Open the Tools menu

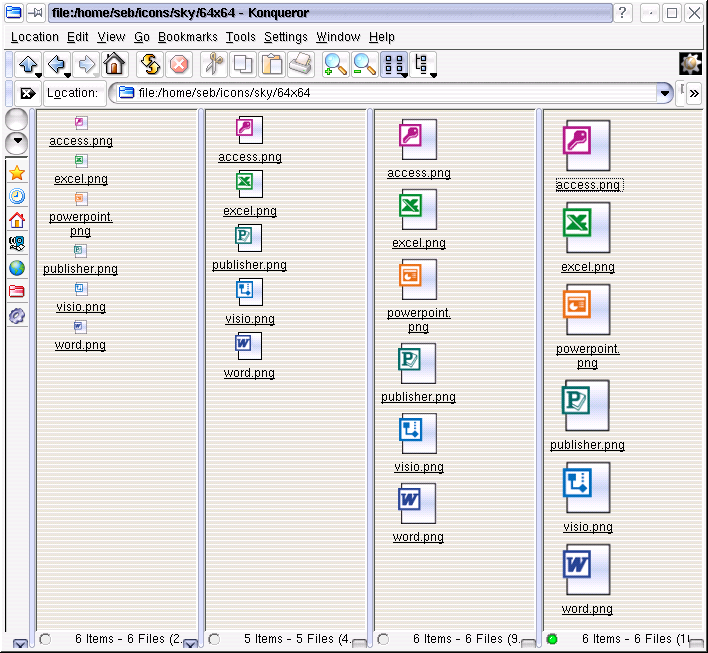coord(241,37)
